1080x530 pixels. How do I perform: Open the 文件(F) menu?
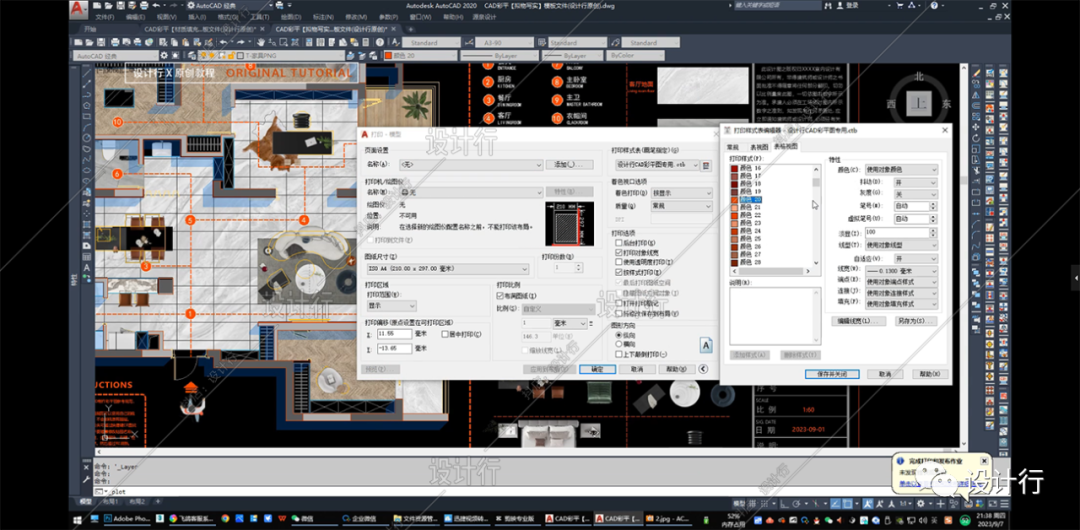[x=105, y=17]
